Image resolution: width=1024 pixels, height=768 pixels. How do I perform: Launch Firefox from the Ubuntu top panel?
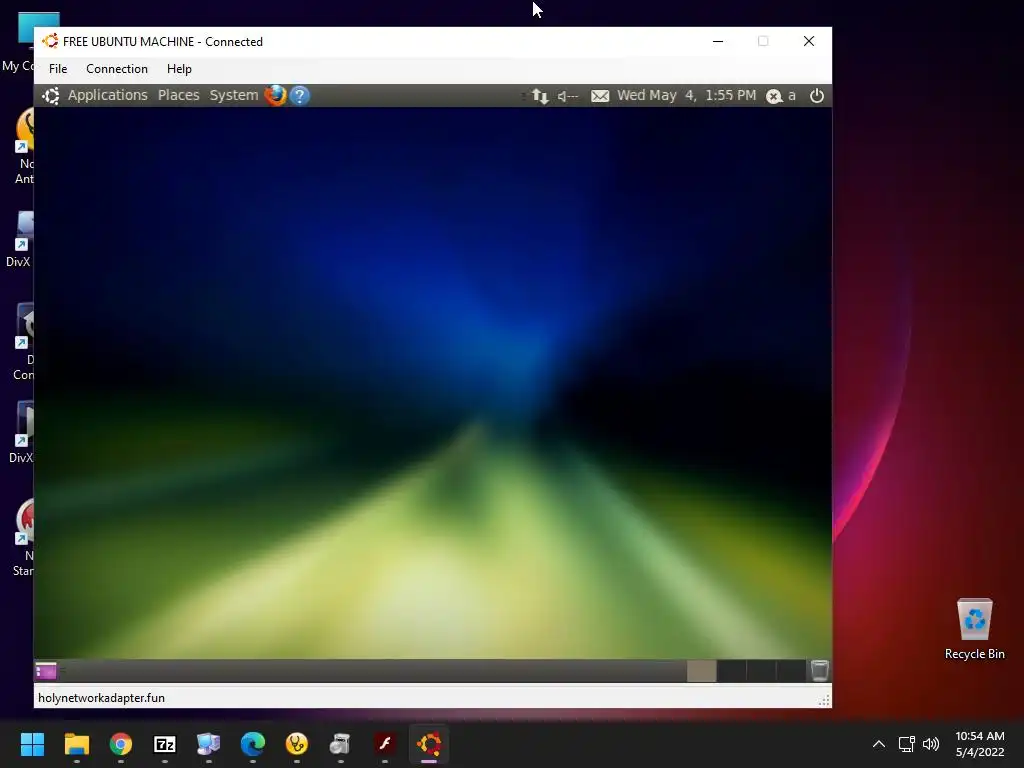pos(276,95)
